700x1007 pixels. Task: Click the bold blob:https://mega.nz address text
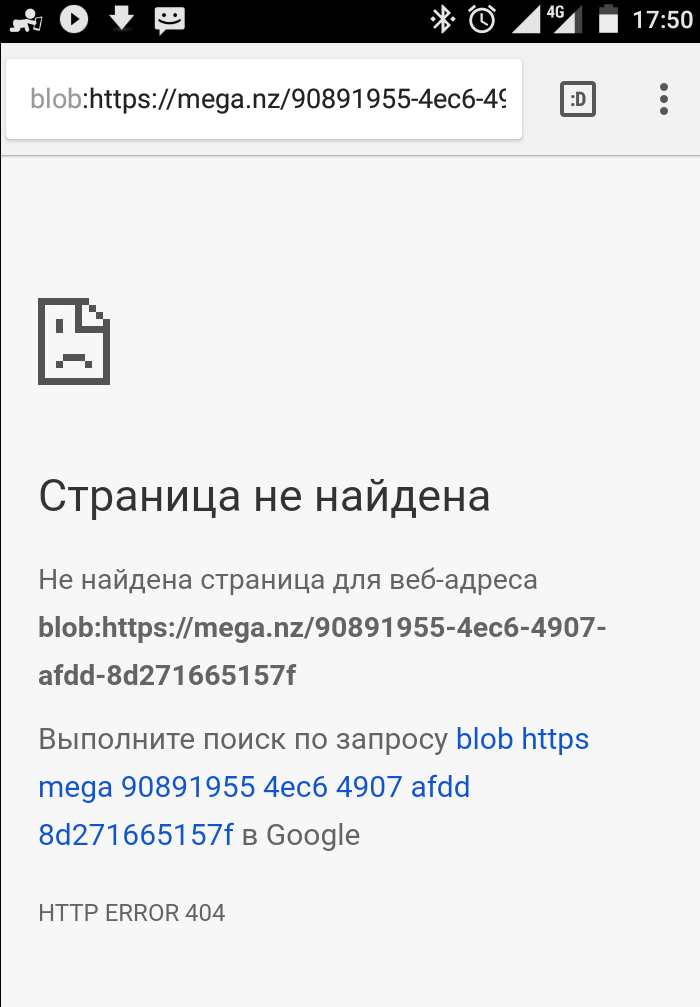pyautogui.click(x=322, y=651)
